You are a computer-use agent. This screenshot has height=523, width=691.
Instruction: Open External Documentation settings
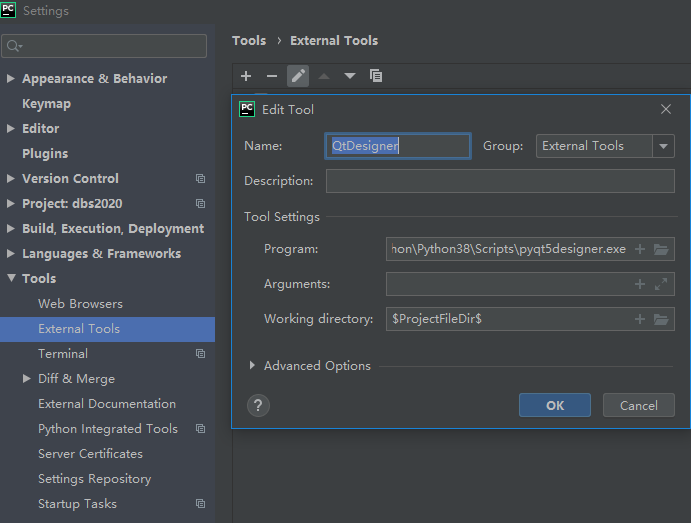(107, 404)
